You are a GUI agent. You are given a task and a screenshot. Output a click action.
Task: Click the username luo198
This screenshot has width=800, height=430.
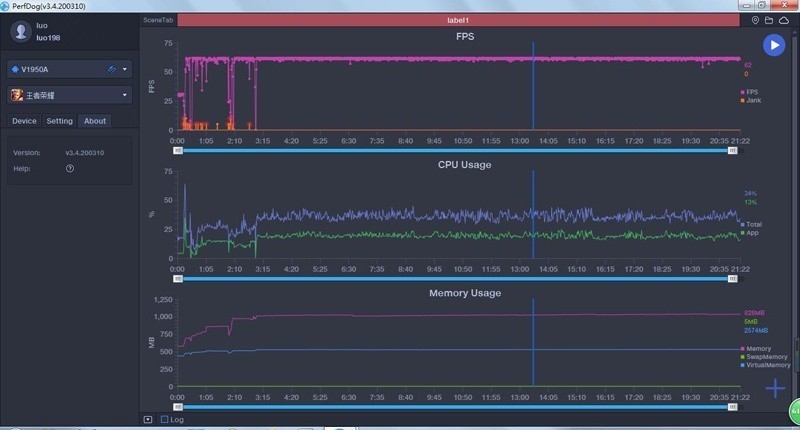tap(48, 38)
